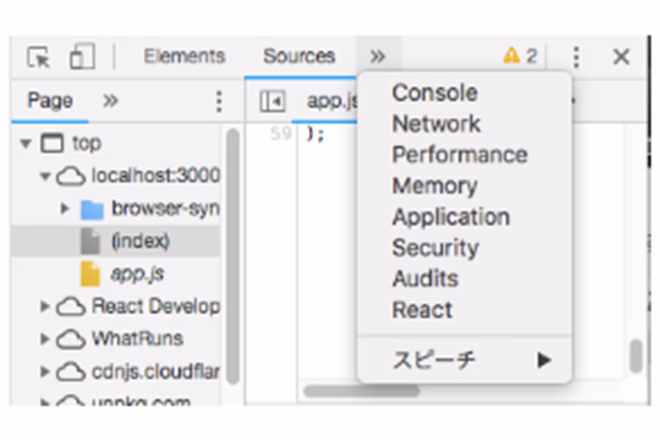Viewport: 660px width, 440px height.
Task: Expand the browser-sync folder
Action: coord(66,209)
